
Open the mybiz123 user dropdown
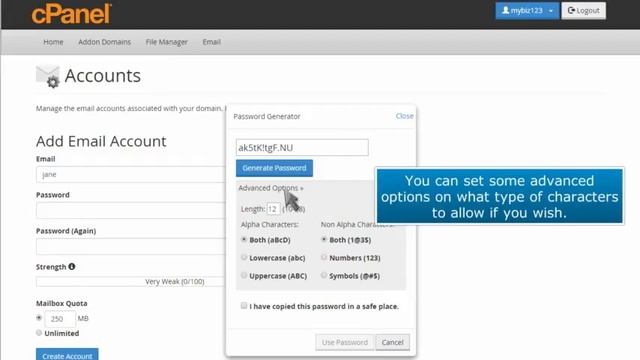(527, 11)
